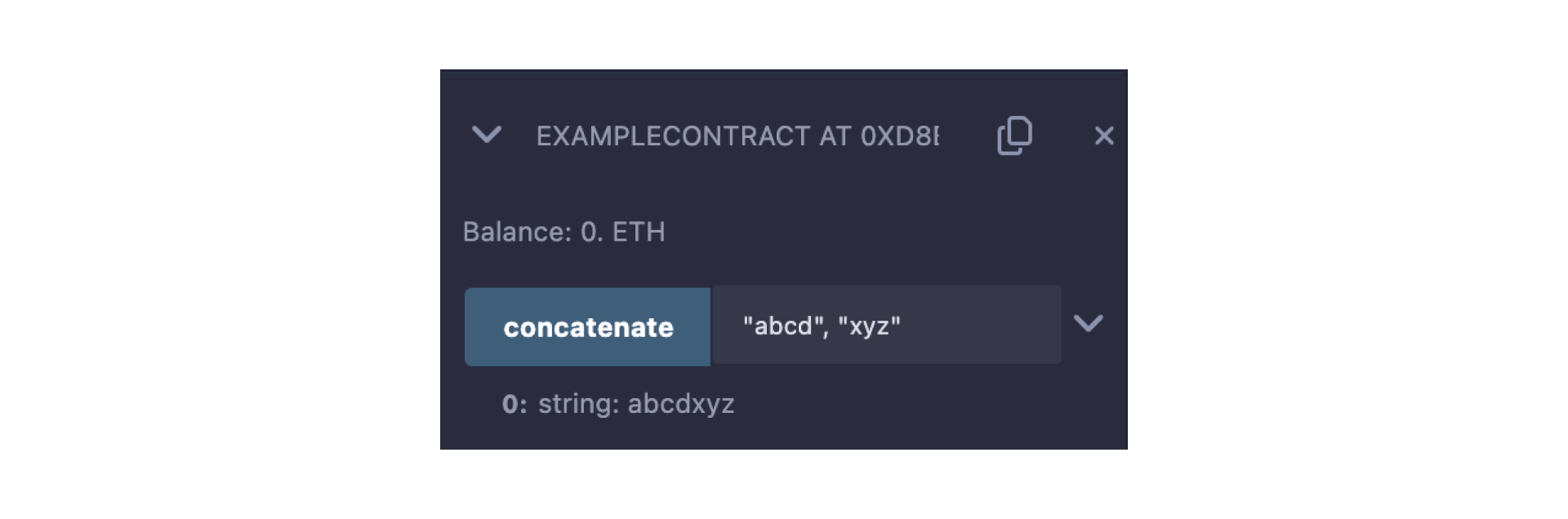Hide the contract's function list via header chevron
Screen dimensions: 1568x519
[487, 135]
